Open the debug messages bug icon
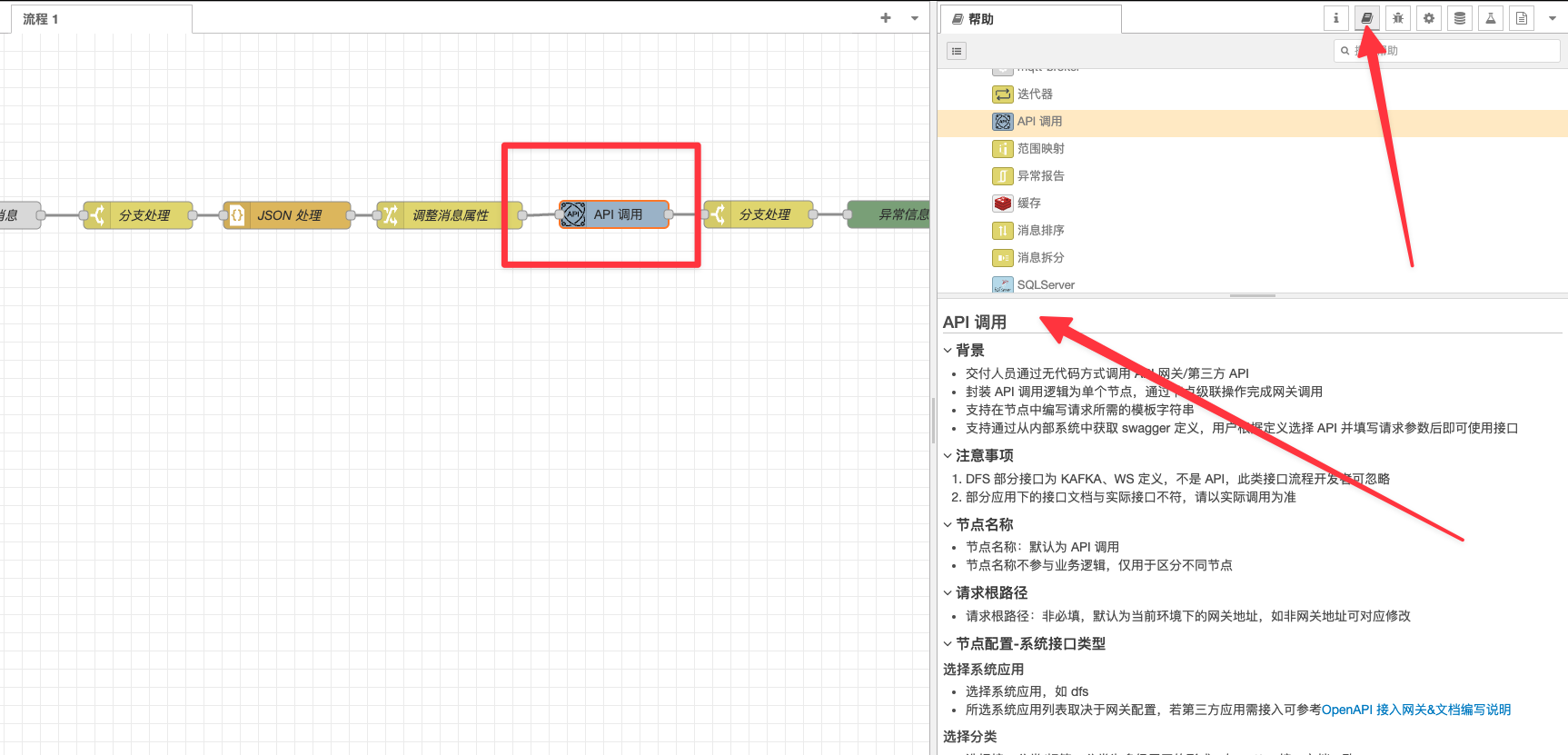The width and height of the screenshot is (1568, 755). pos(1398,18)
